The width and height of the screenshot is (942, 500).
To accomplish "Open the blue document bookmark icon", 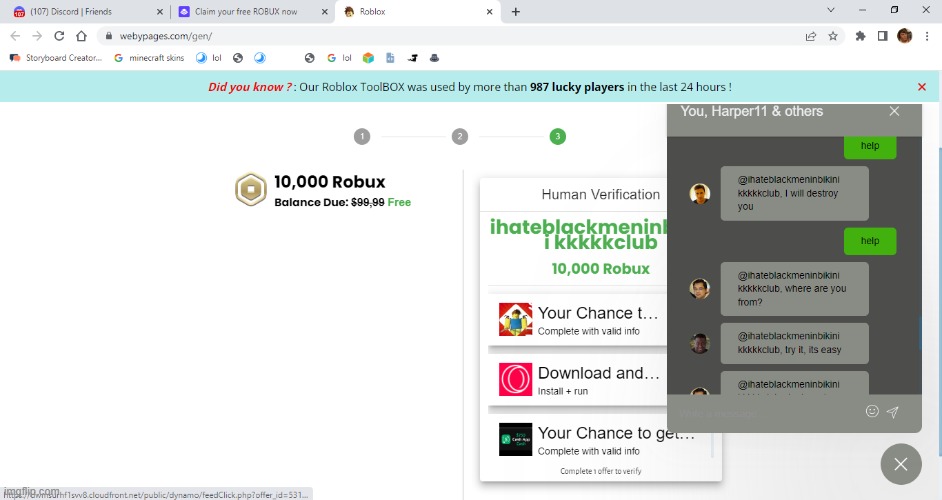I will (390, 58).
